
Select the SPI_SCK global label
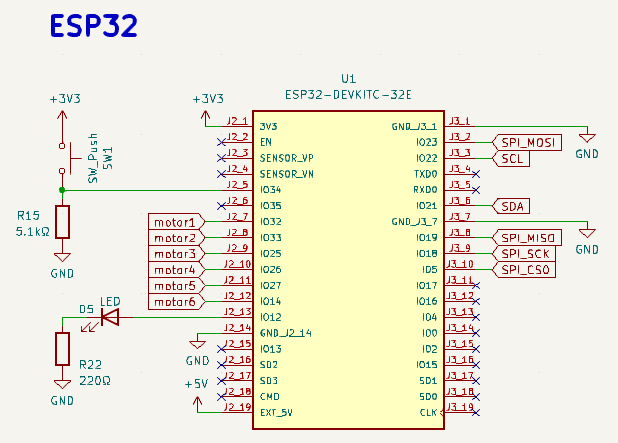(x=524, y=253)
